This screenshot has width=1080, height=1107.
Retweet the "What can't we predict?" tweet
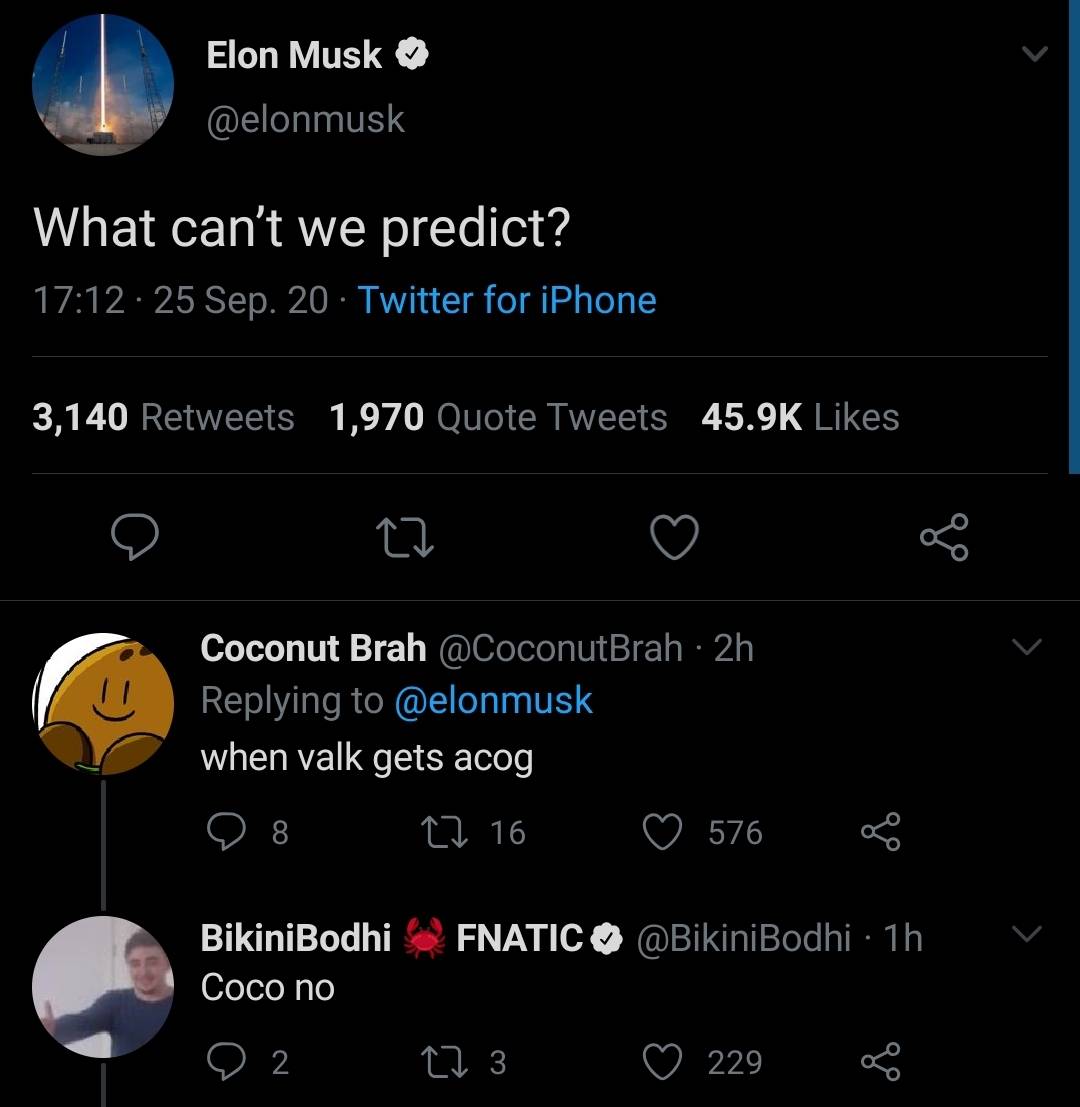click(x=404, y=538)
